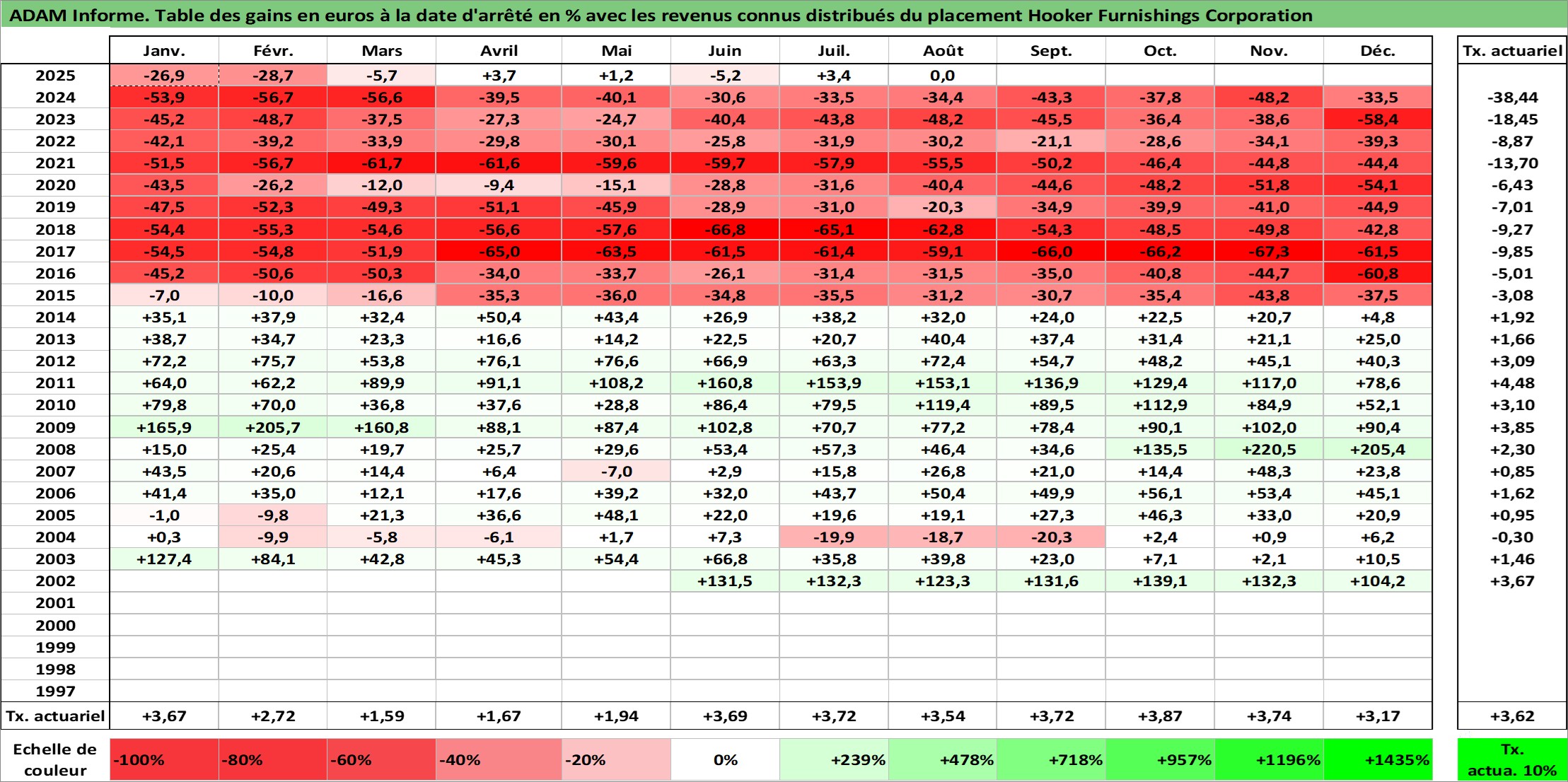Click the 2025 row label
Image resolution: width=1568 pixels, height=782 pixels.
[x=55, y=75]
